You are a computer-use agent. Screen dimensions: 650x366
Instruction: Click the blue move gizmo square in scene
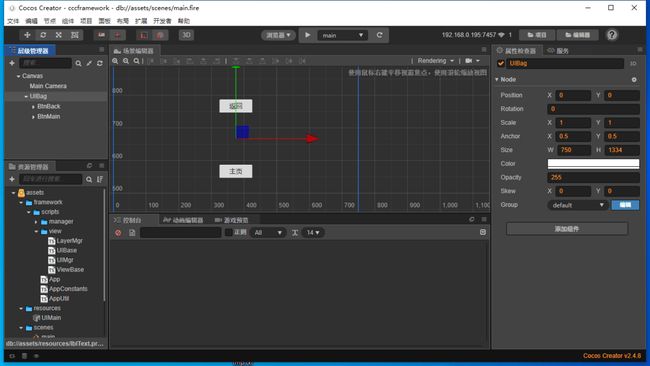(x=243, y=132)
